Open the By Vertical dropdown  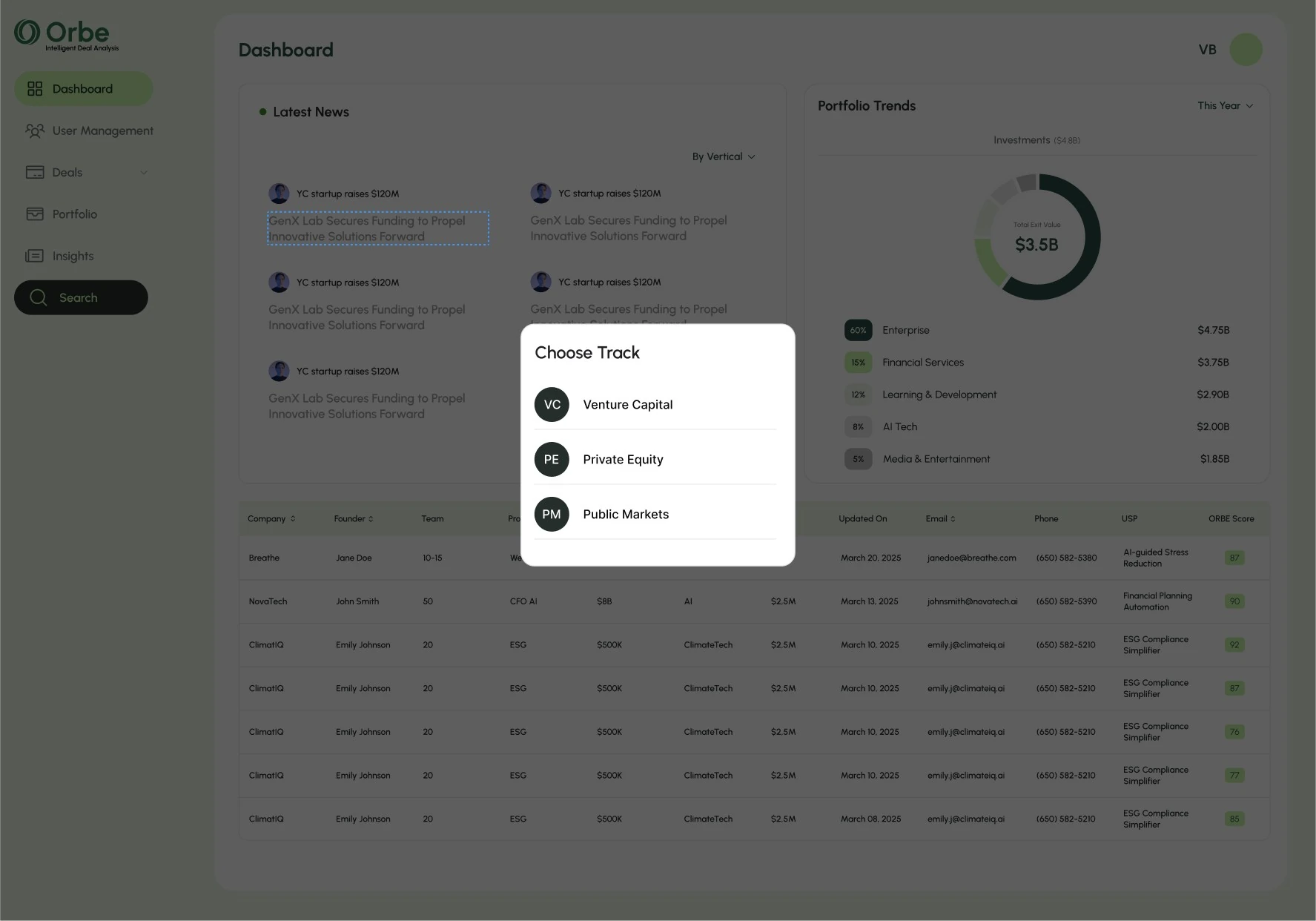(724, 157)
